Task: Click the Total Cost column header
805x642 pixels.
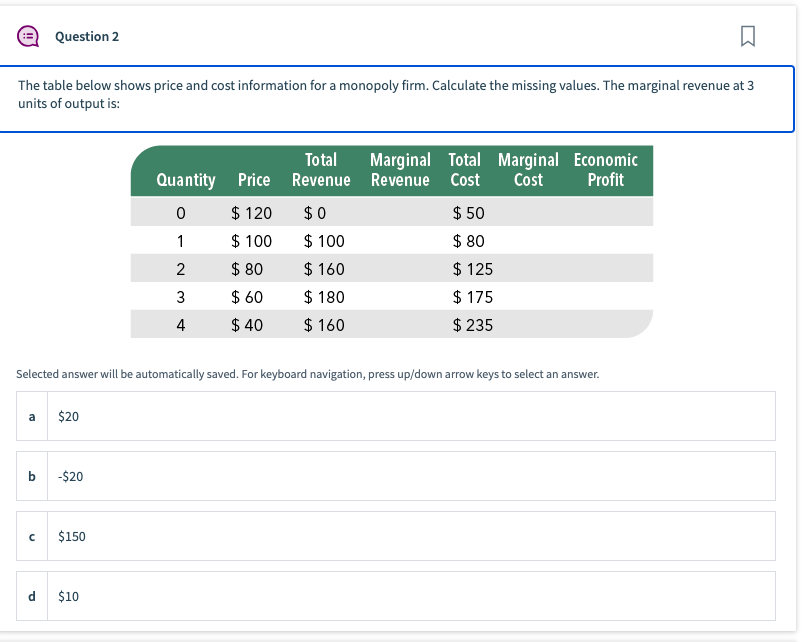Action: point(465,170)
